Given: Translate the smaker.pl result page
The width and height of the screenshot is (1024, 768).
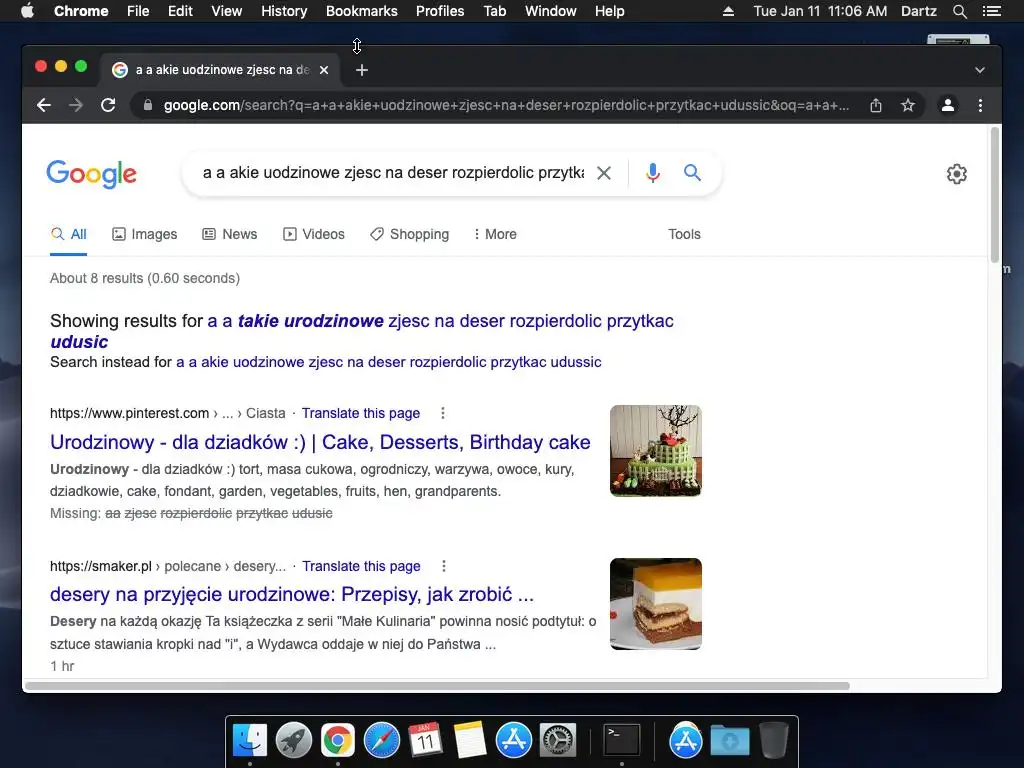Looking at the screenshot, I should point(361,566).
